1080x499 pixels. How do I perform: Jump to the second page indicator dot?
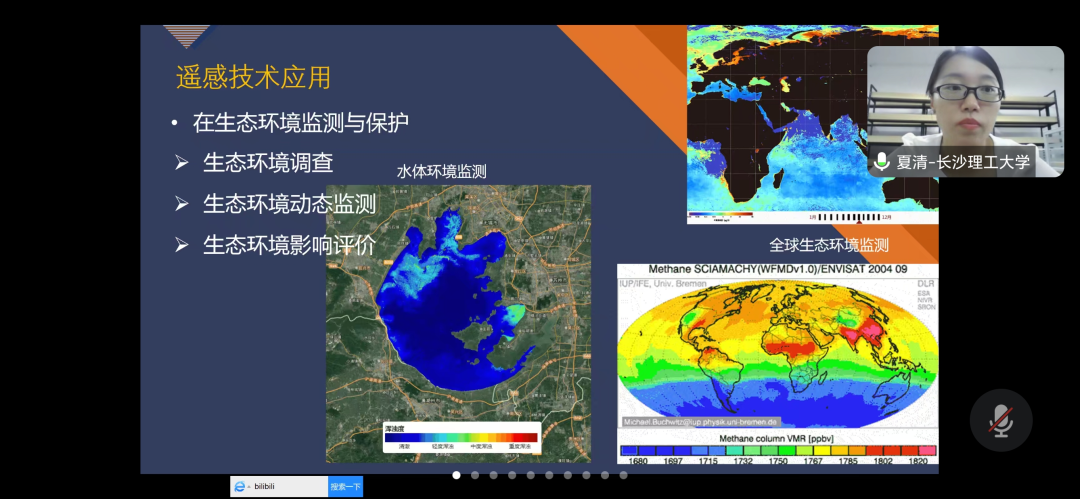475,475
